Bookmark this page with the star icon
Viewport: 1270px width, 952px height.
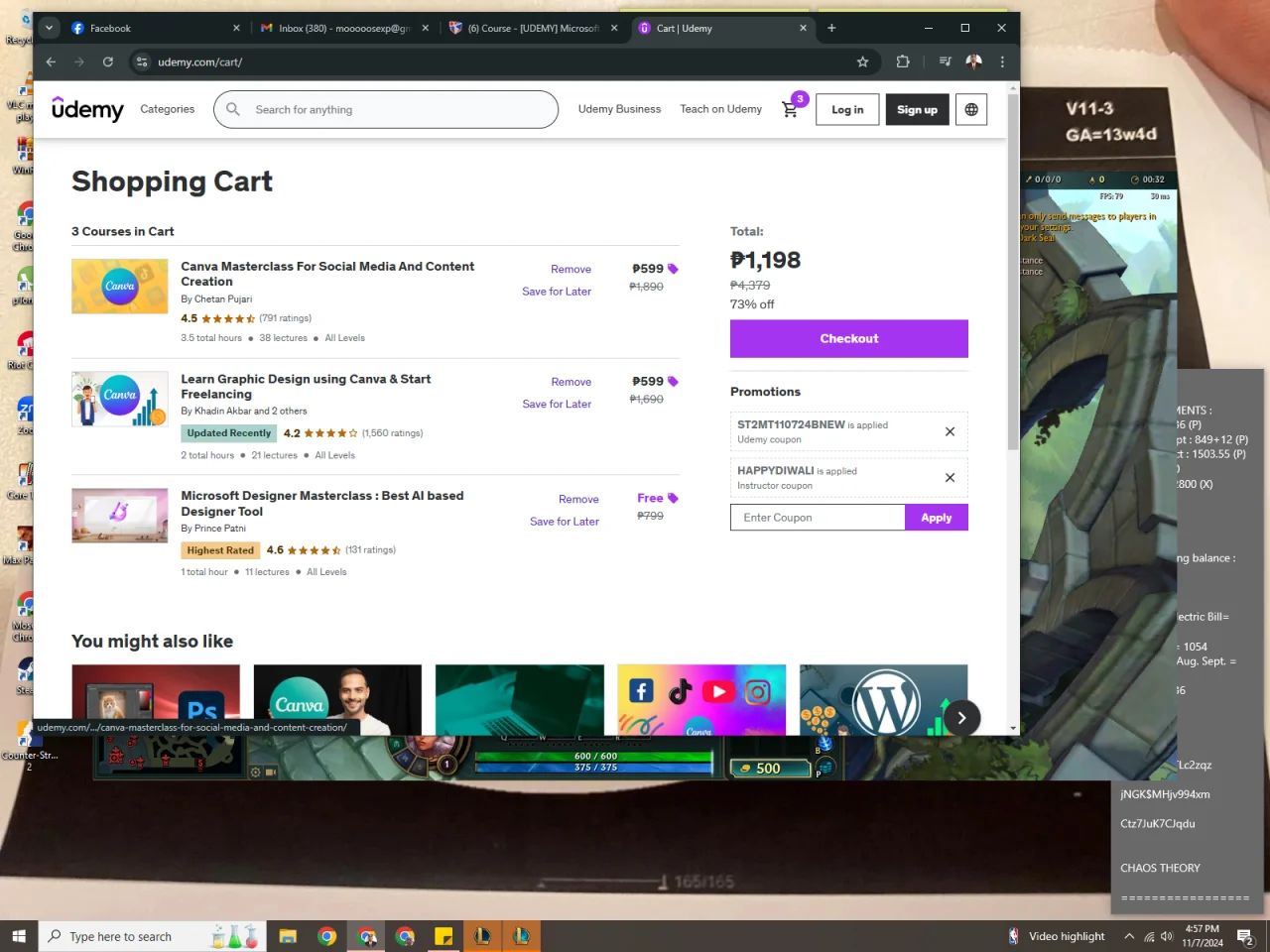(862, 61)
